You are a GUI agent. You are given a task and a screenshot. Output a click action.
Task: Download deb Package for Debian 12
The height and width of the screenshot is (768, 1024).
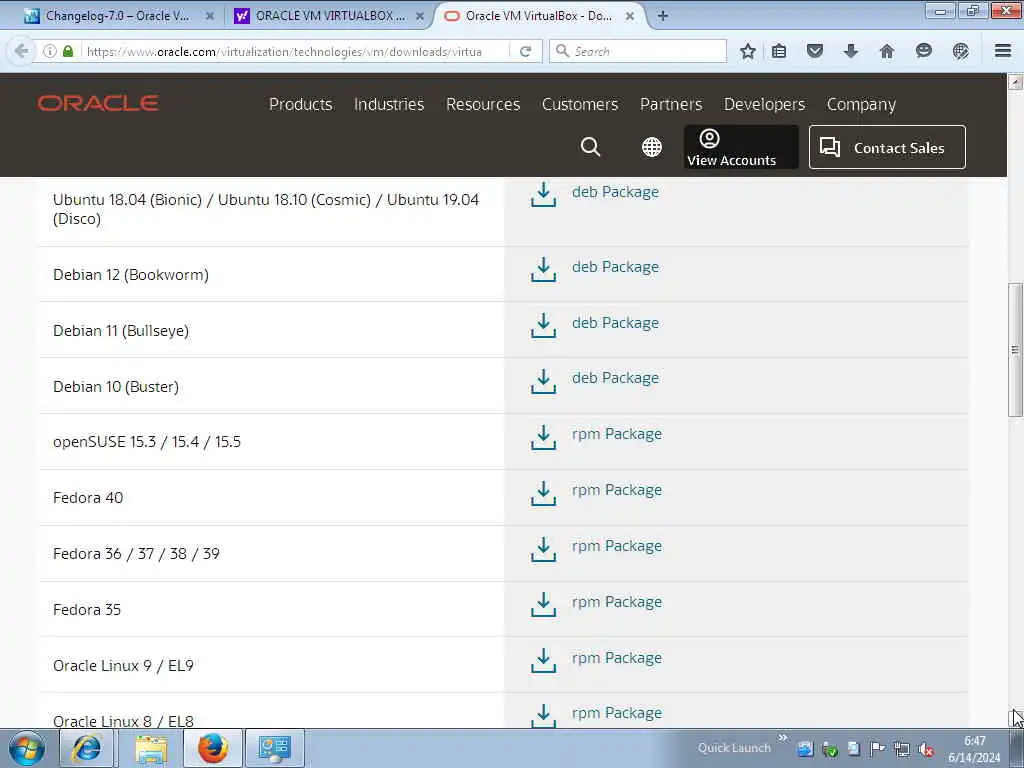pyautogui.click(x=615, y=267)
